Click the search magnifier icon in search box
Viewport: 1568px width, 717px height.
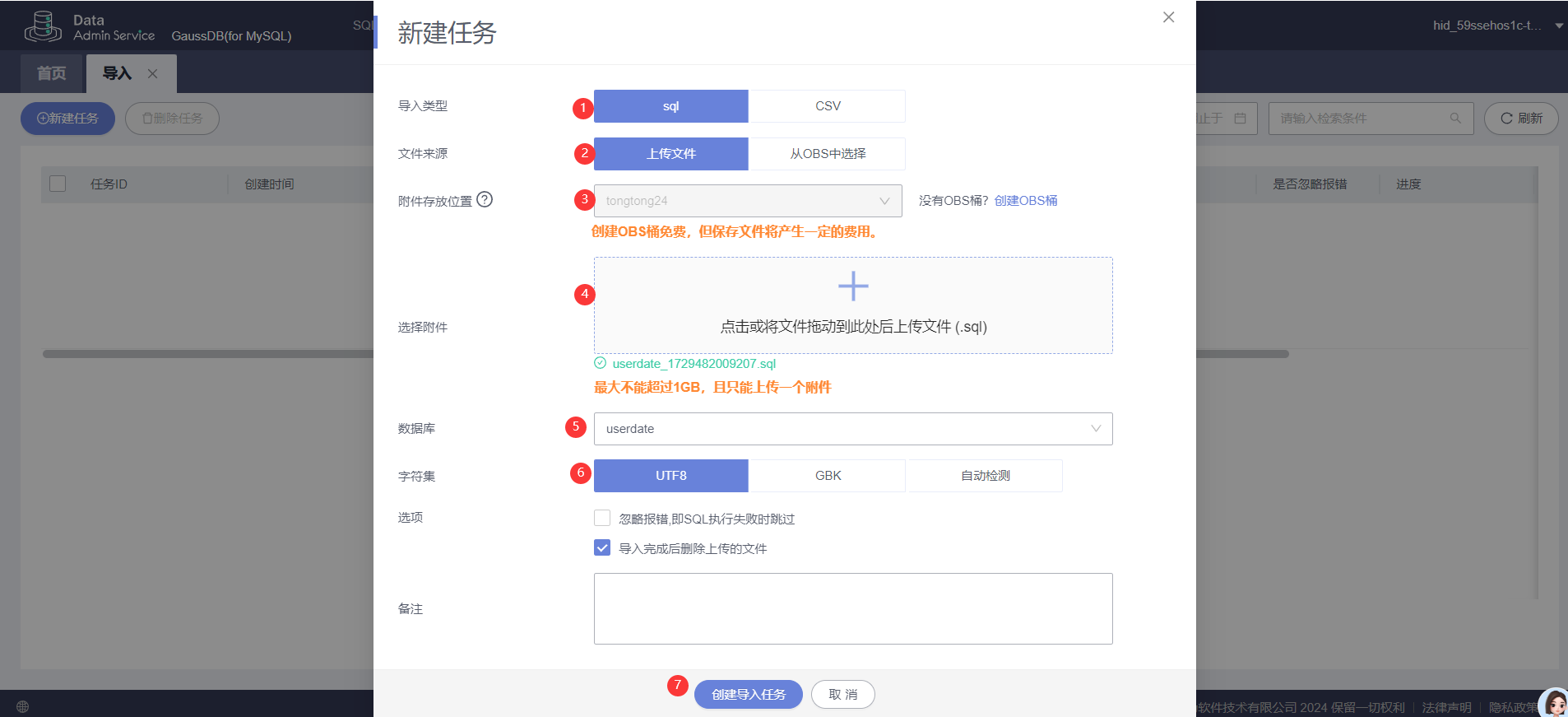pyautogui.click(x=1455, y=119)
